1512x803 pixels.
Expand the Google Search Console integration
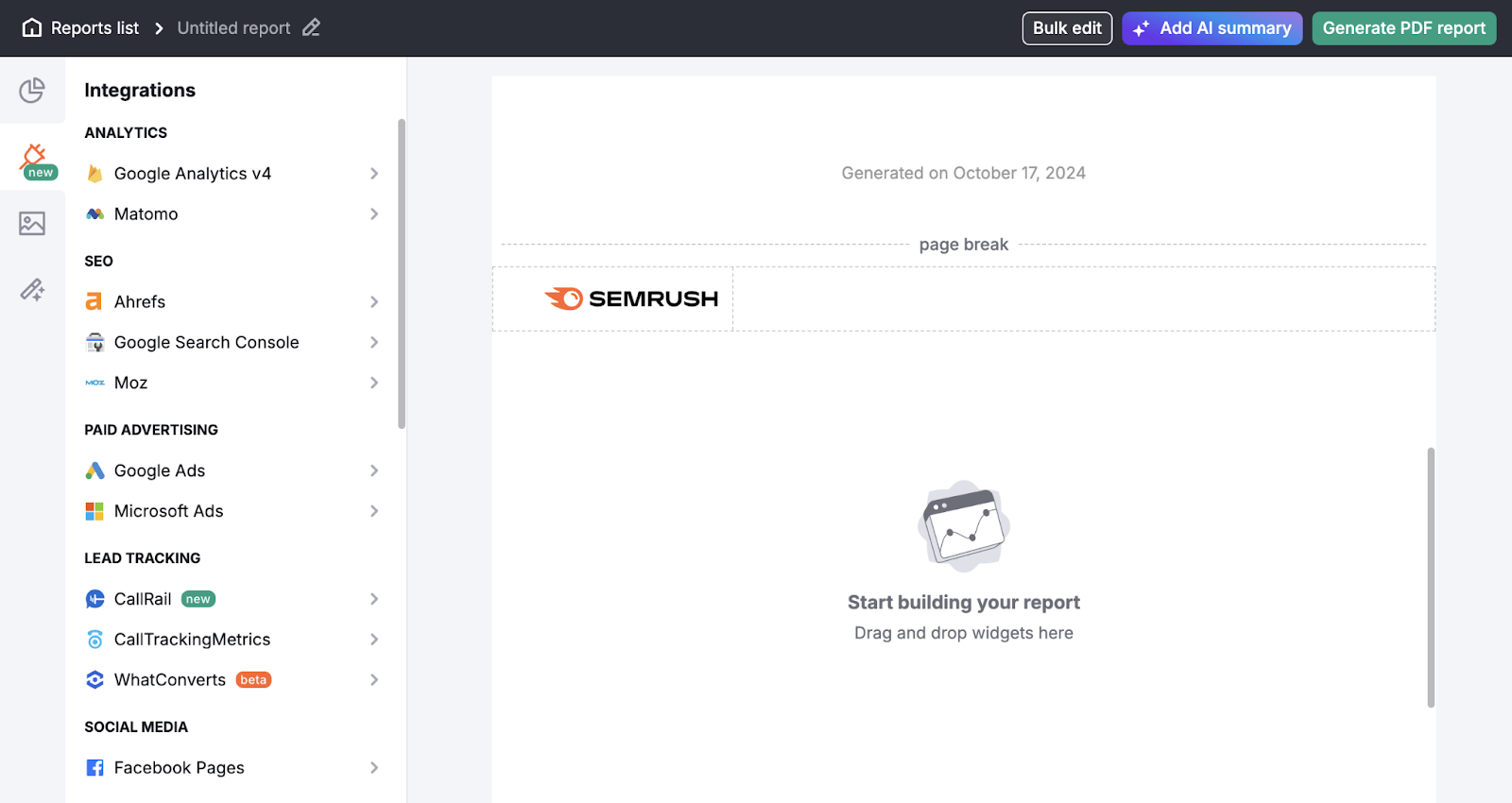tap(375, 342)
